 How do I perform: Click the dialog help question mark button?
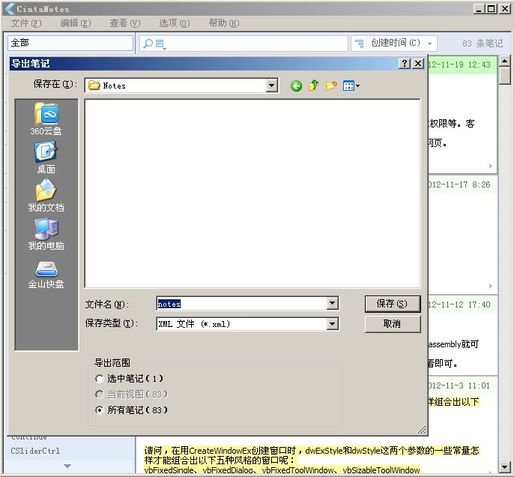(x=404, y=63)
